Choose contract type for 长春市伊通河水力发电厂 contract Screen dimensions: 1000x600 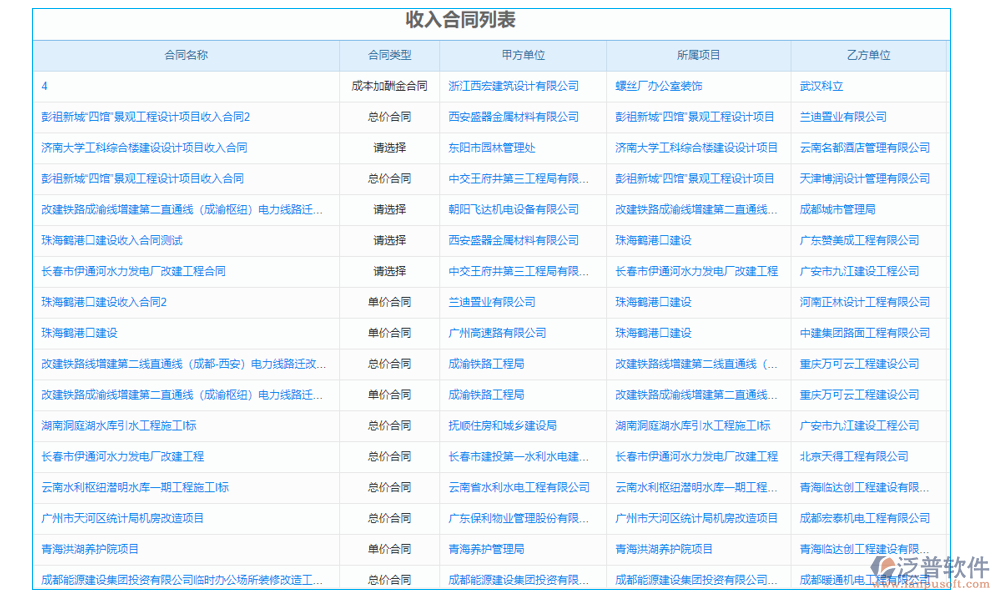[390, 271]
